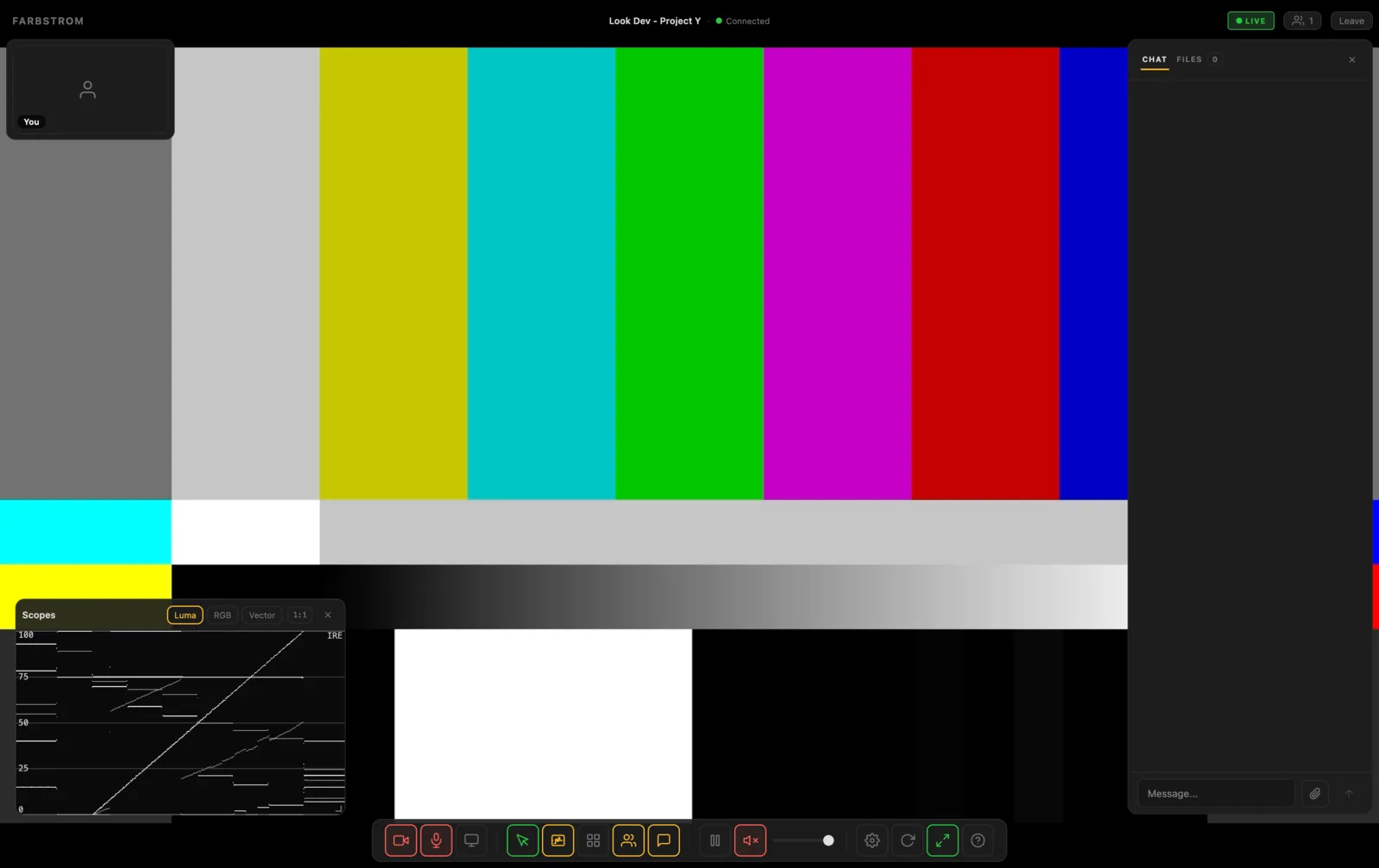Click the Connected status text
This screenshot has height=868, width=1379.
tap(747, 21)
